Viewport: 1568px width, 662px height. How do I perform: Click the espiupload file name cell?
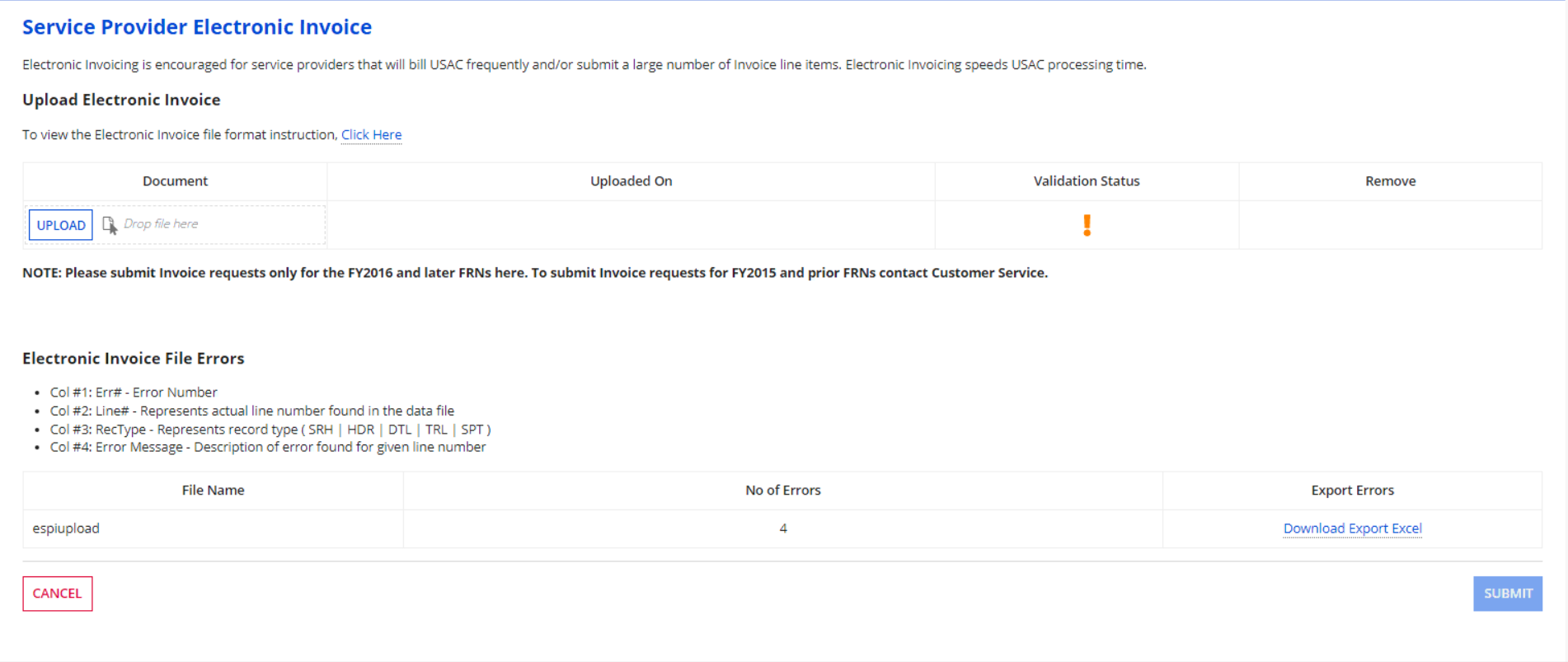click(x=66, y=528)
